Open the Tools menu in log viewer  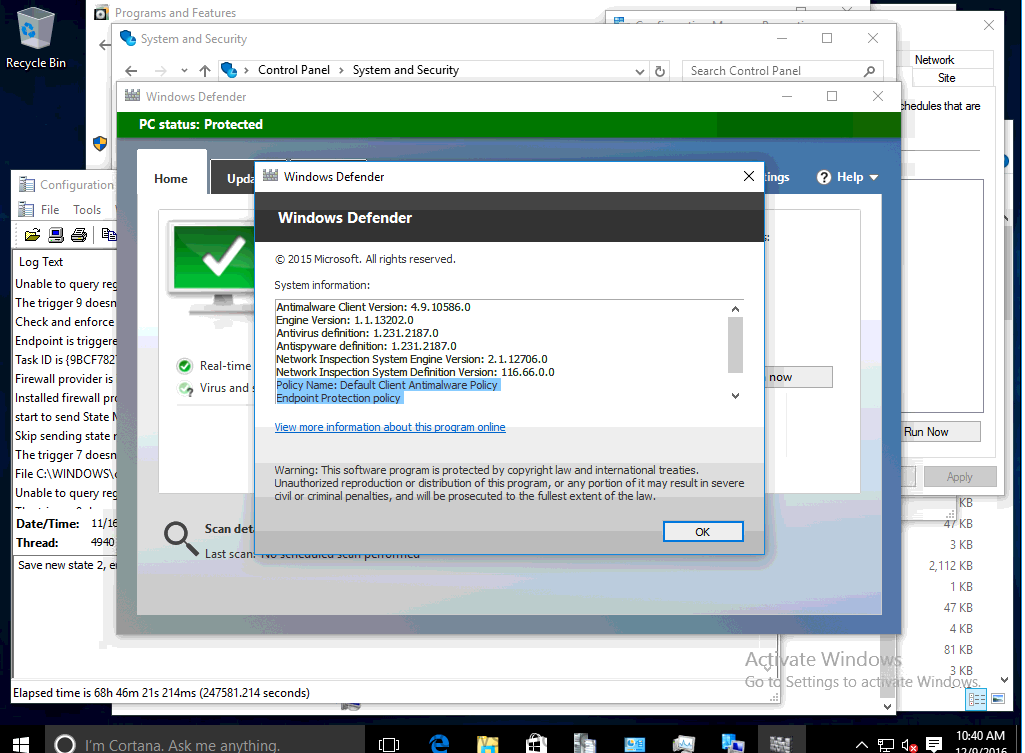tap(87, 210)
